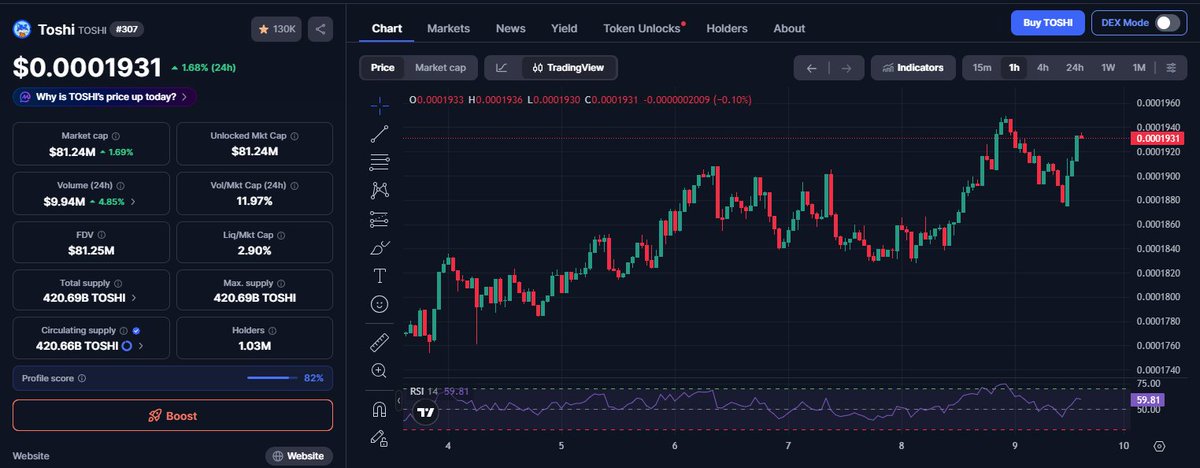Viewport: 1200px width, 468px height.
Task: Expand Total supply 420.69B TOSHI chevron
Action: [135, 298]
